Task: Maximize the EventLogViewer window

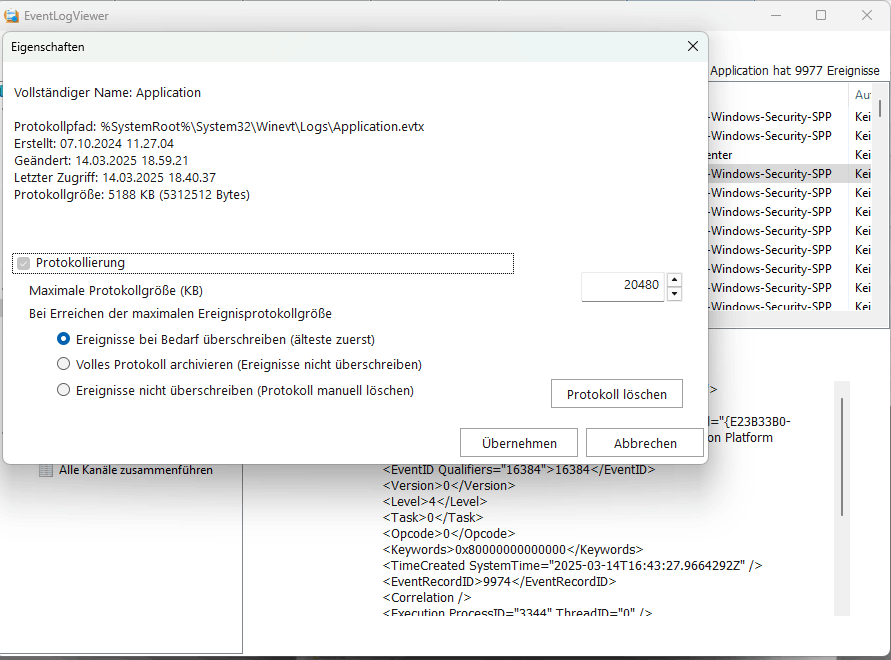Action: pos(821,15)
